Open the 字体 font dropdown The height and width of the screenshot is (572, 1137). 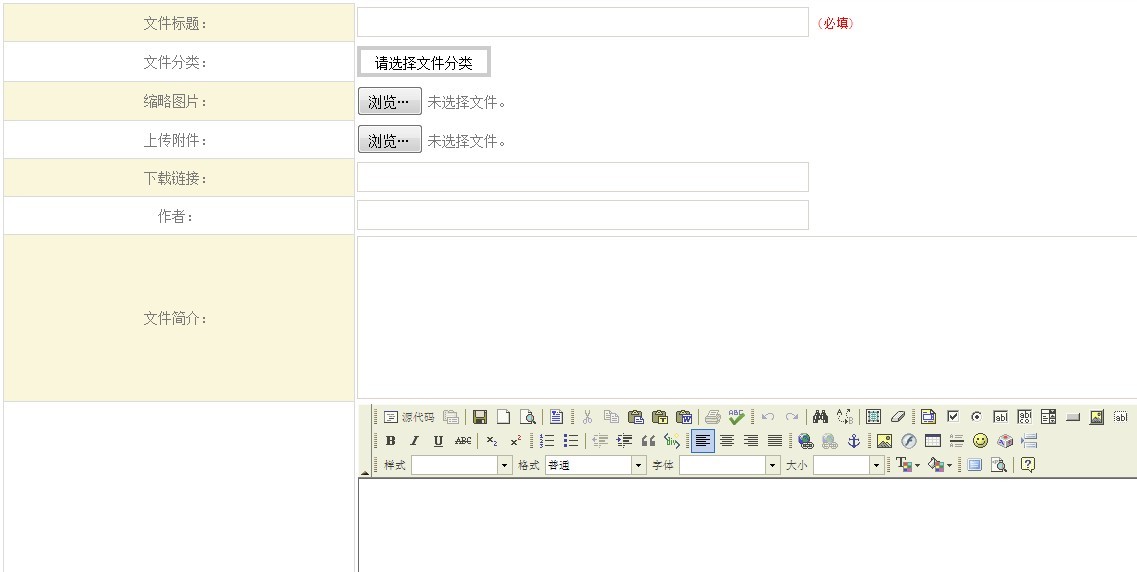pyautogui.click(x=772, y=466)
